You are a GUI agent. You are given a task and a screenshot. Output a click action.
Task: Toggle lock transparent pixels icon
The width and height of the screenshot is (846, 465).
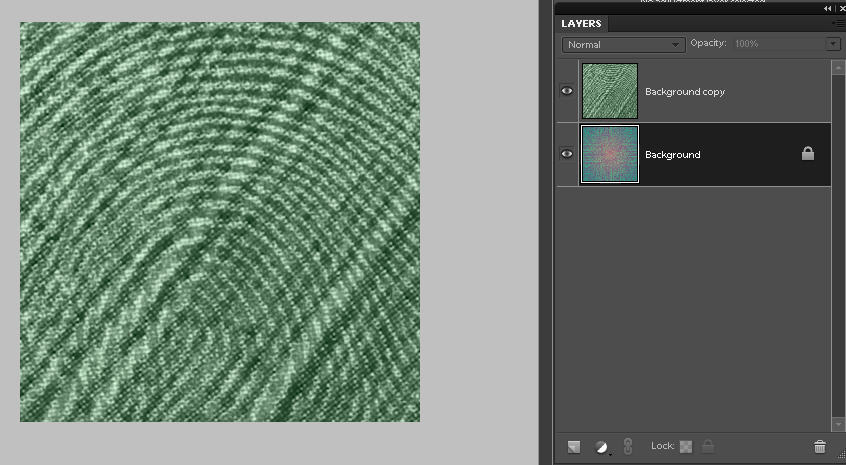pos(686,447)
